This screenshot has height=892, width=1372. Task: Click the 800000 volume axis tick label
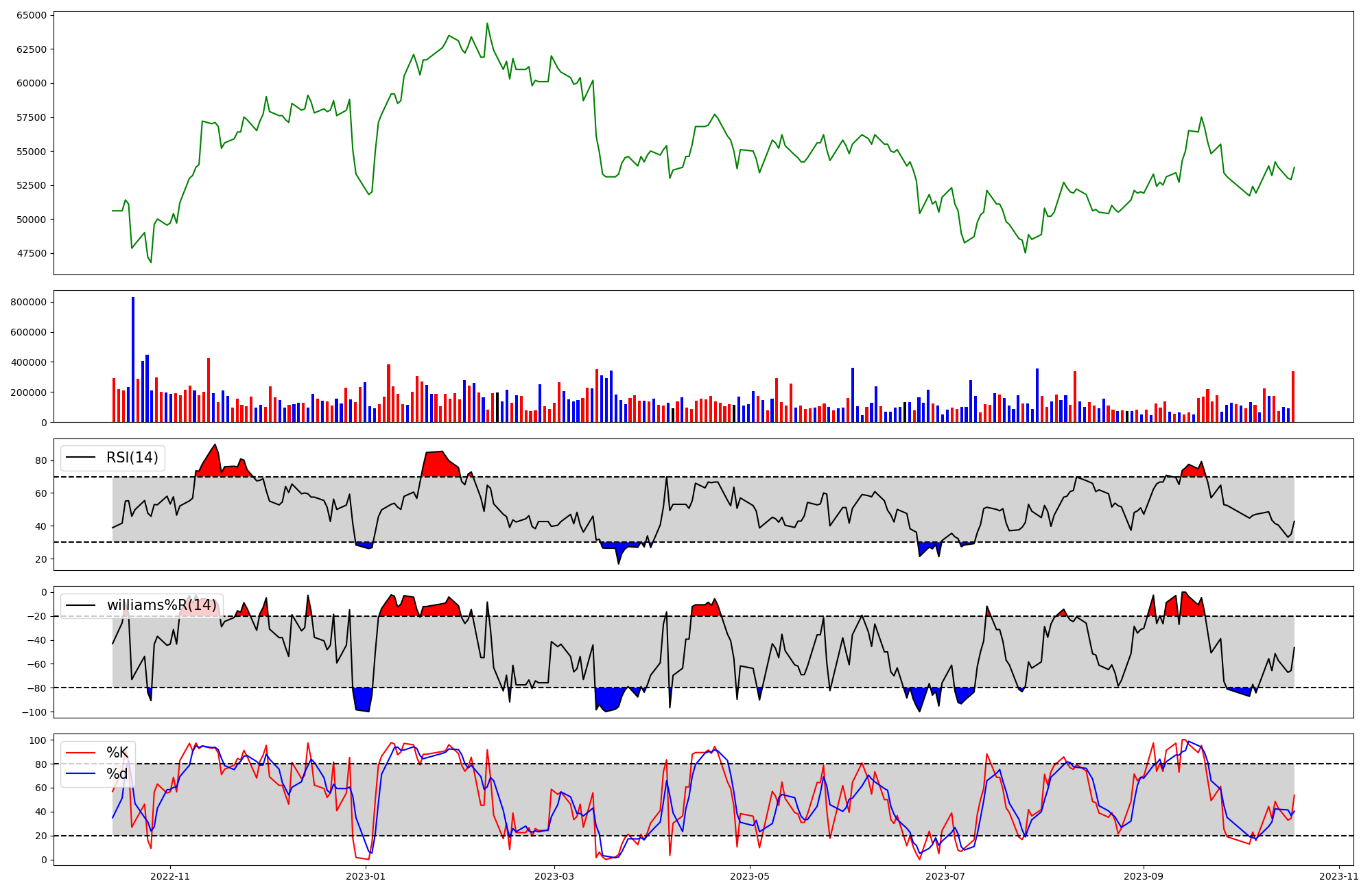(29, 302)
